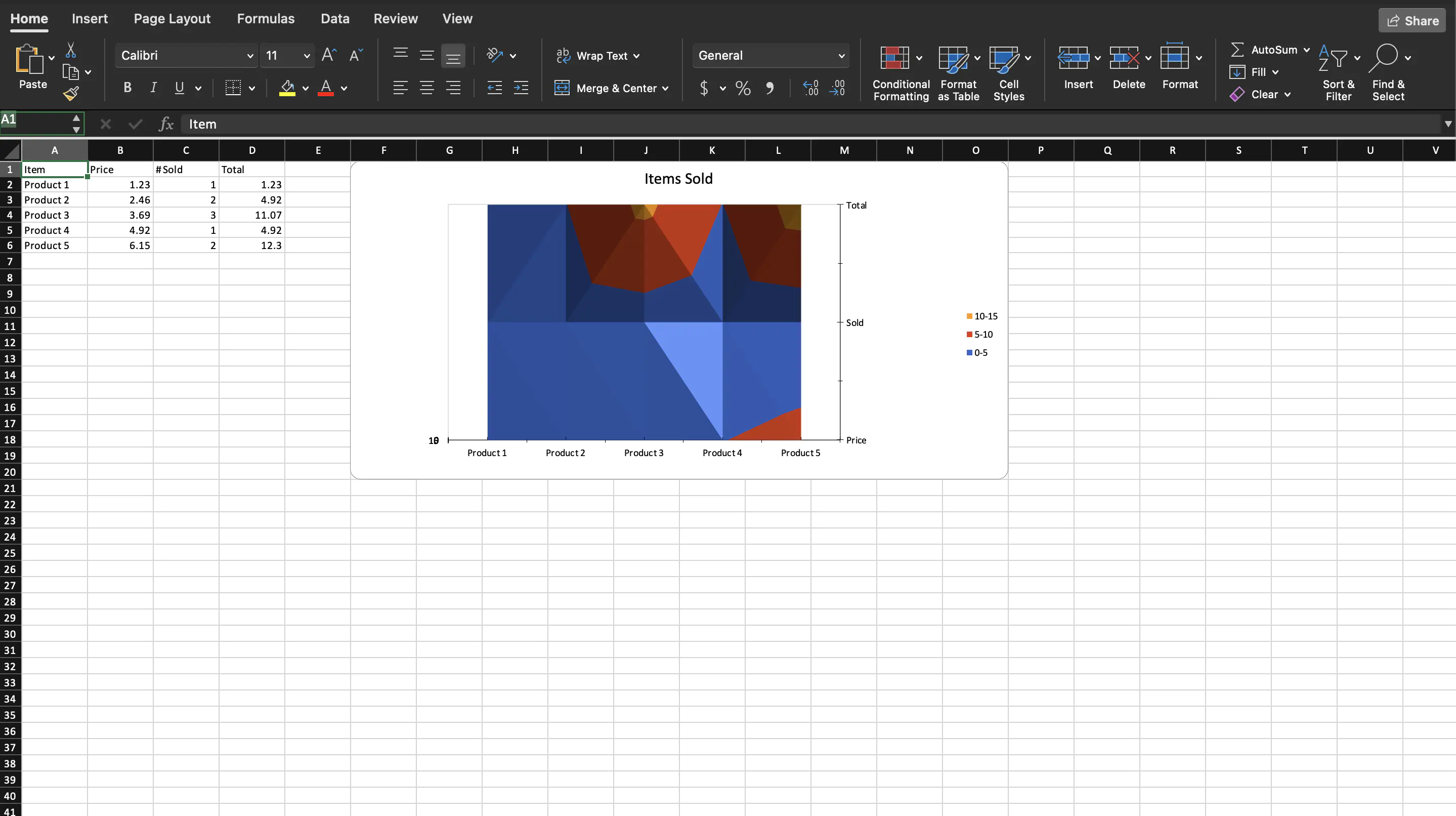Viewport: 1456px width, 816px height.
Task: Click the insert function fx icon
Action: [165, 124]
